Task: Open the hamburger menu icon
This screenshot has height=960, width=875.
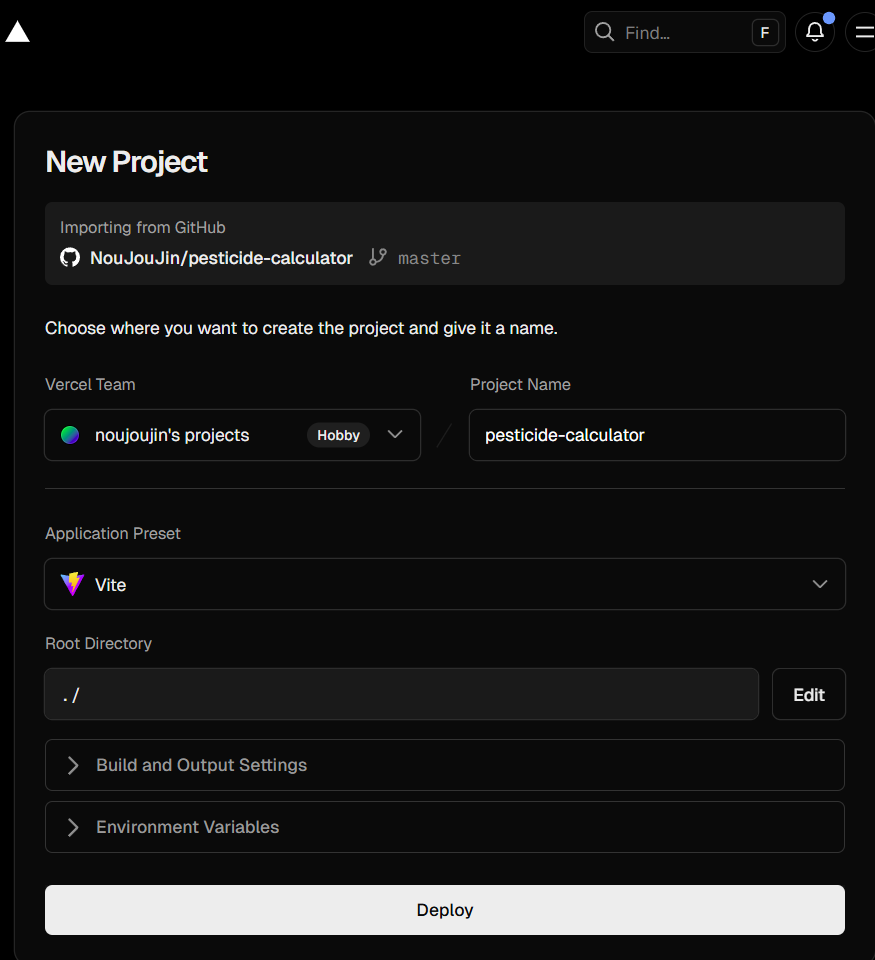Action: [x=862, y=32]
